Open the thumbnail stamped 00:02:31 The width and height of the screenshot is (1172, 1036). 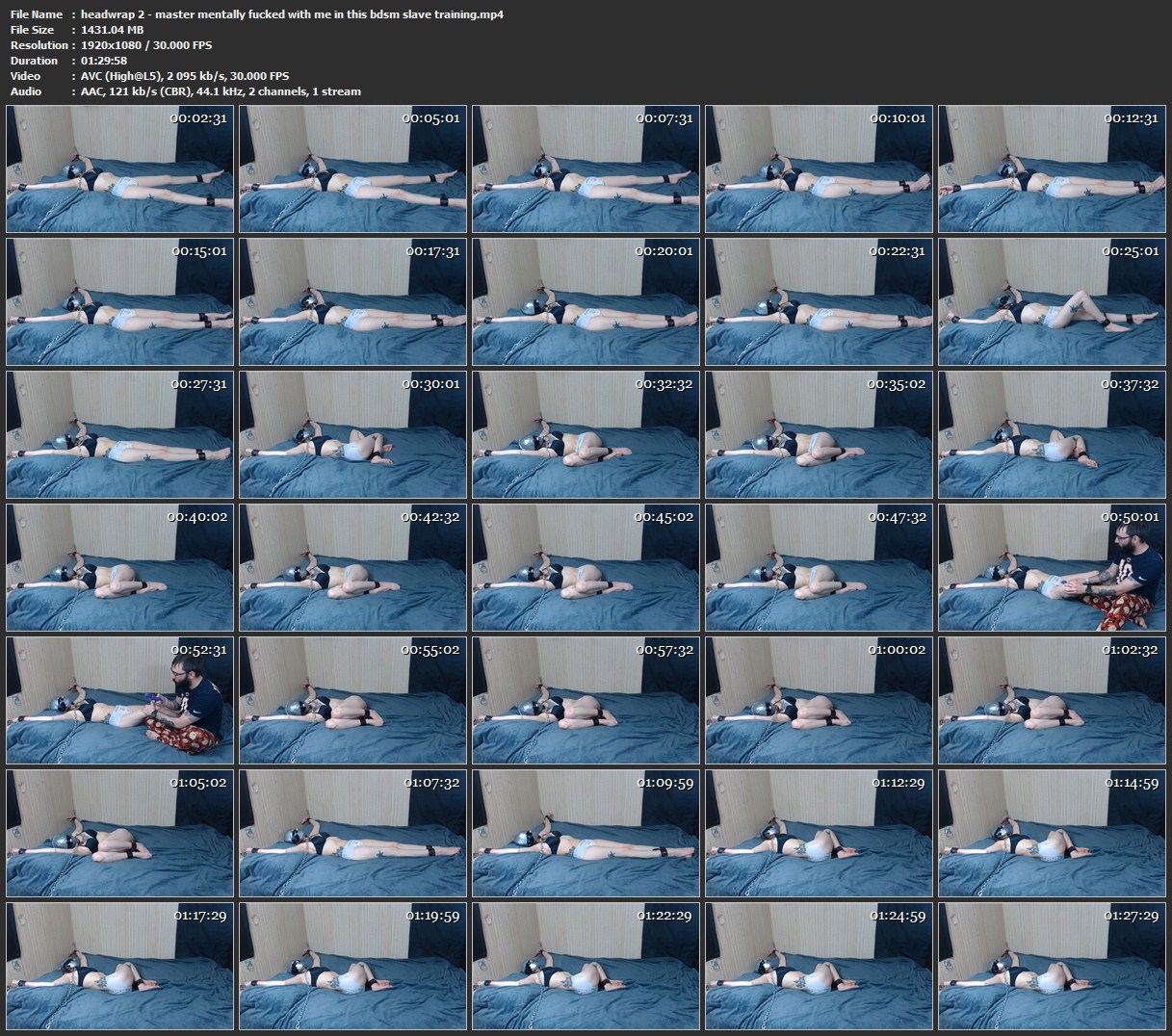[x=120, y=168]
